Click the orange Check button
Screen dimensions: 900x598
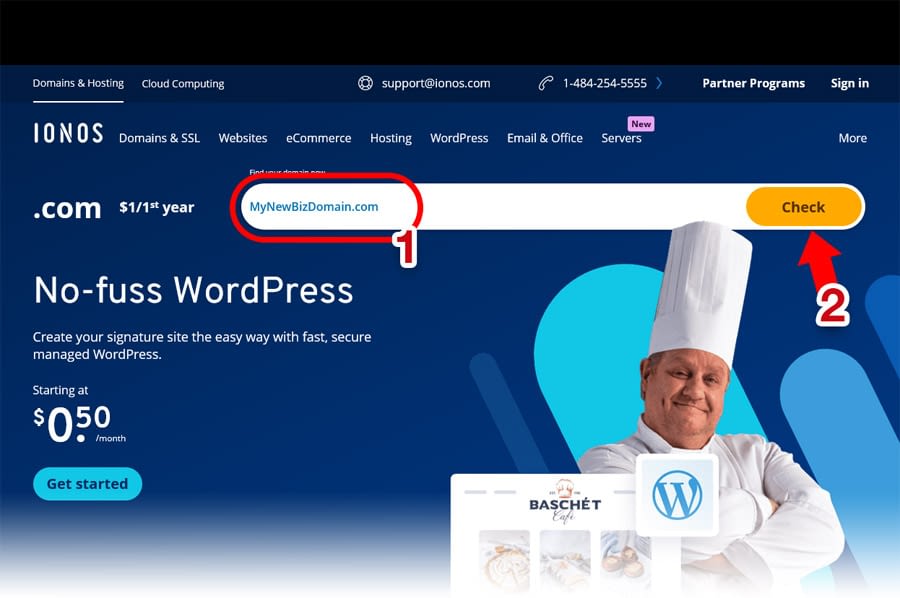tap(804, 207)
